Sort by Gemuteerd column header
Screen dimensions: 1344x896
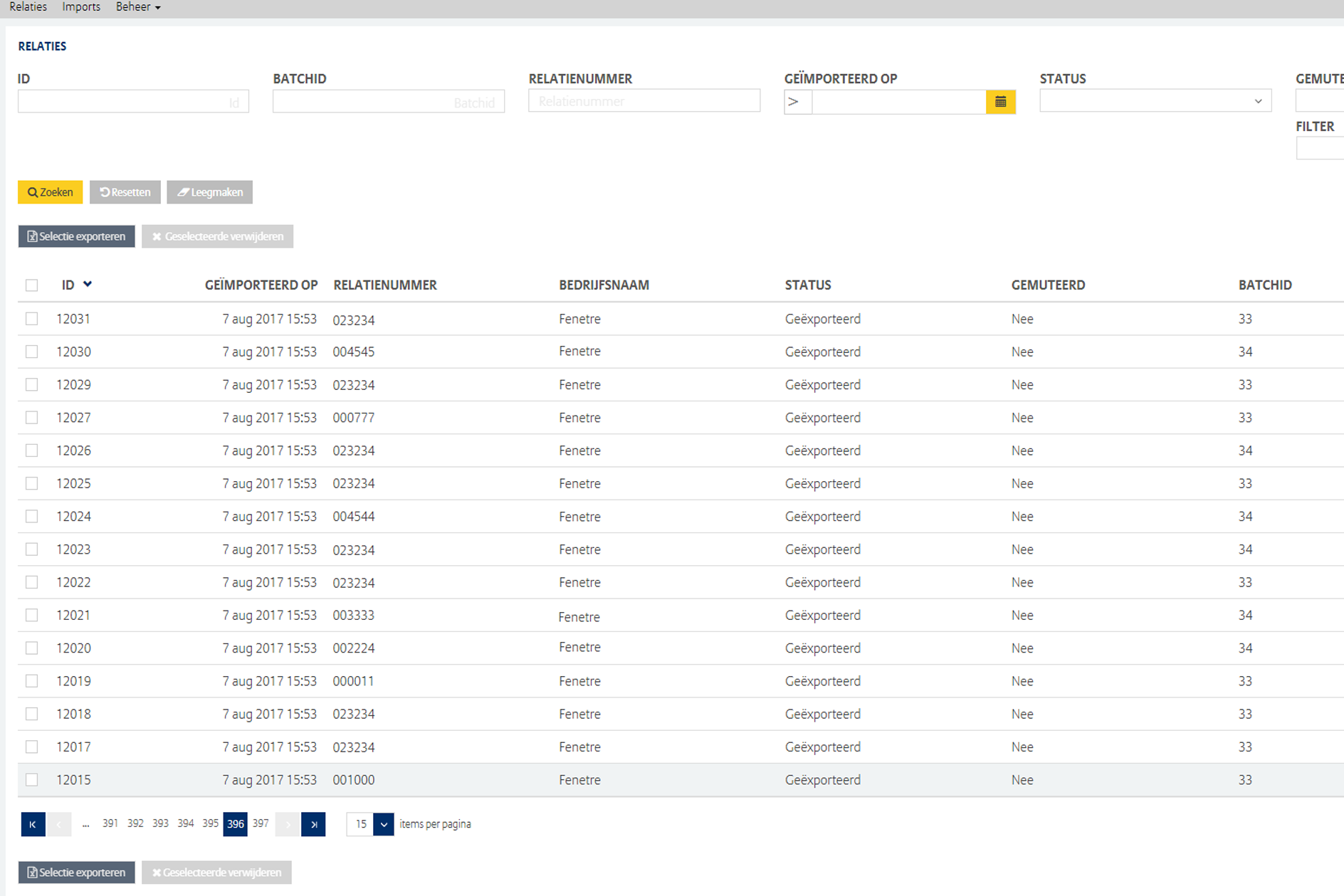click(x=1048, y=285)
